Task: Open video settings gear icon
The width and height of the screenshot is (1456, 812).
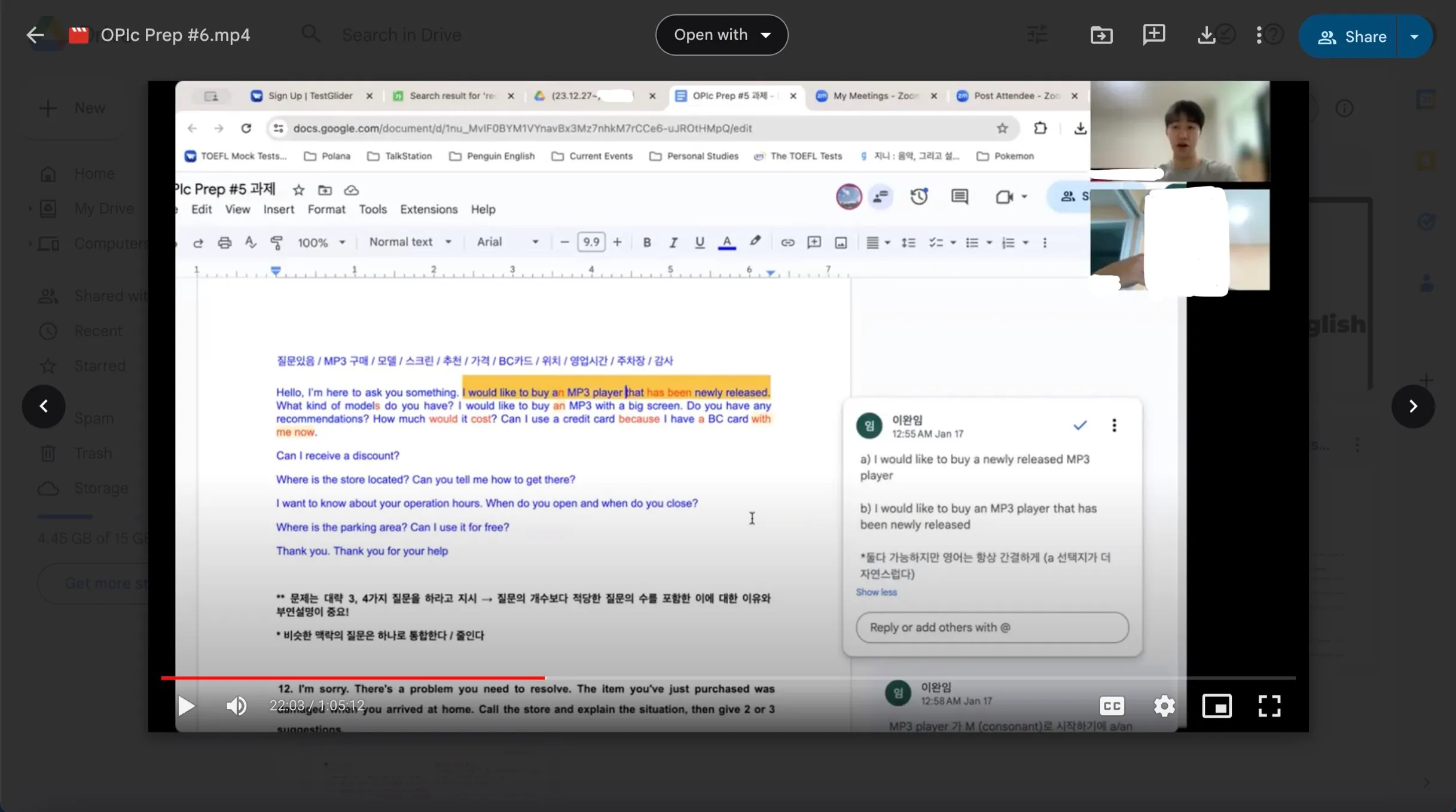Action: (1164, 706)
